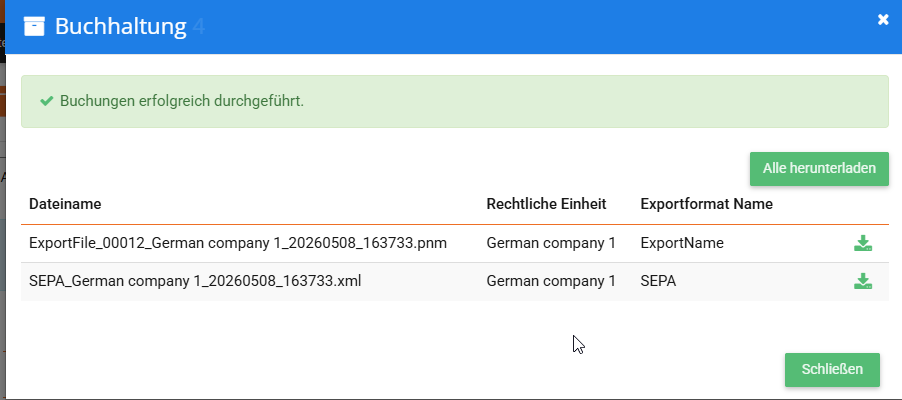Click the SEPA export format cell
Image resolution: width=902 pixels, height=400 pixels.
click(x=659, y=281)
